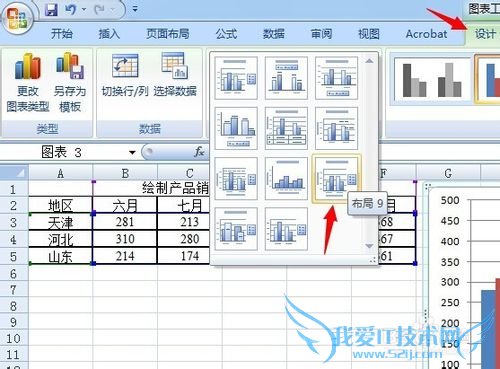Click 另存为模板 button
This screenshot has height=369, width=500.
pos(70,82)
